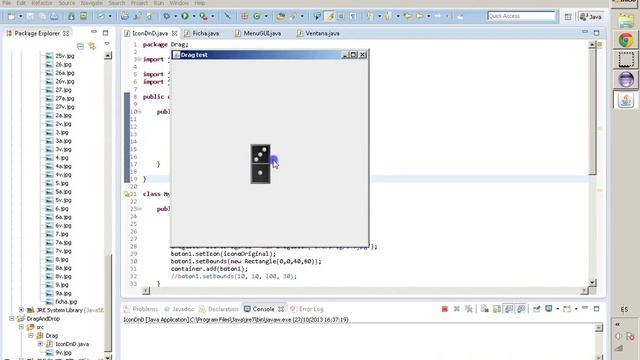This screenshot has width=640, height=360.
Task: Minimize the Package Explorer view
Action: (x=94, y=32)
